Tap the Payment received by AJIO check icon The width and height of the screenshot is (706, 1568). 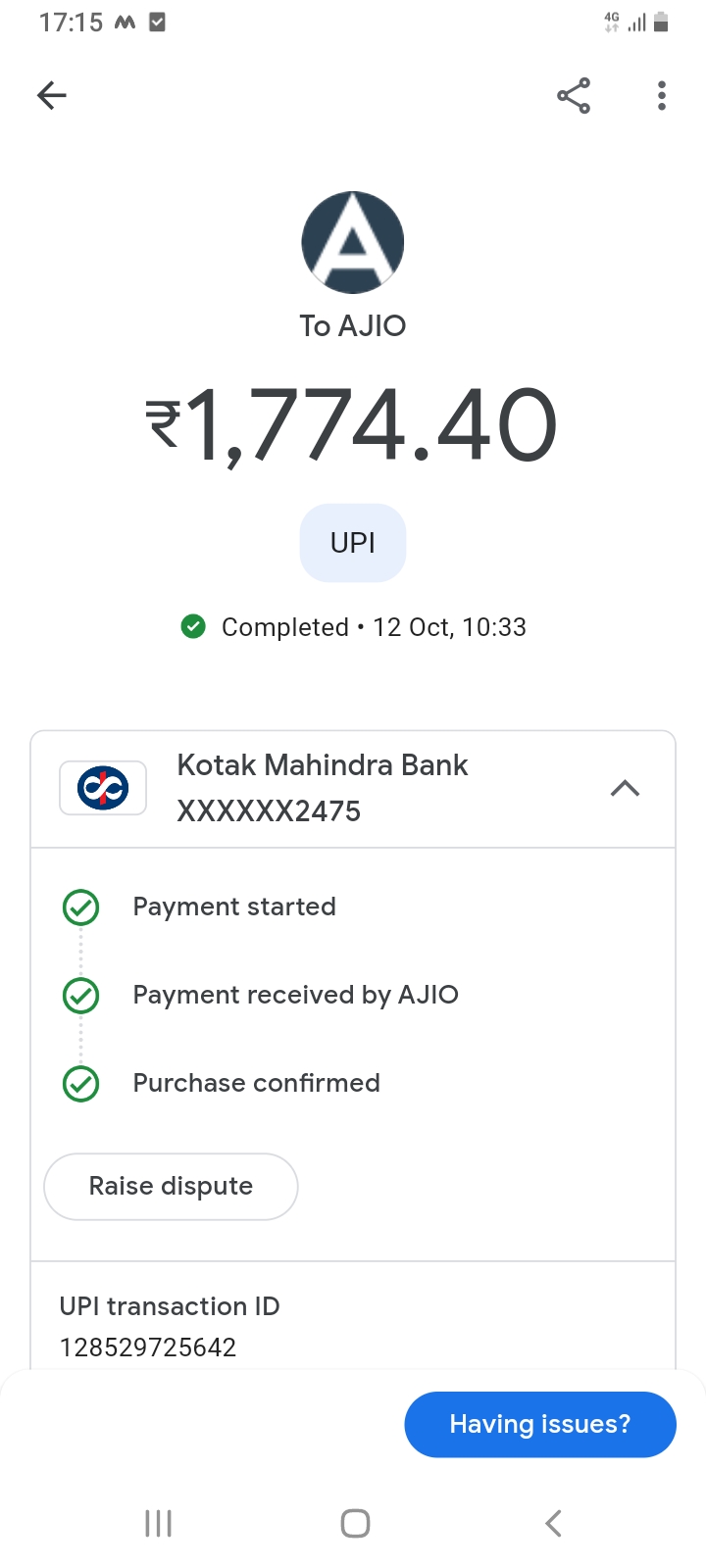click(80, 996)
